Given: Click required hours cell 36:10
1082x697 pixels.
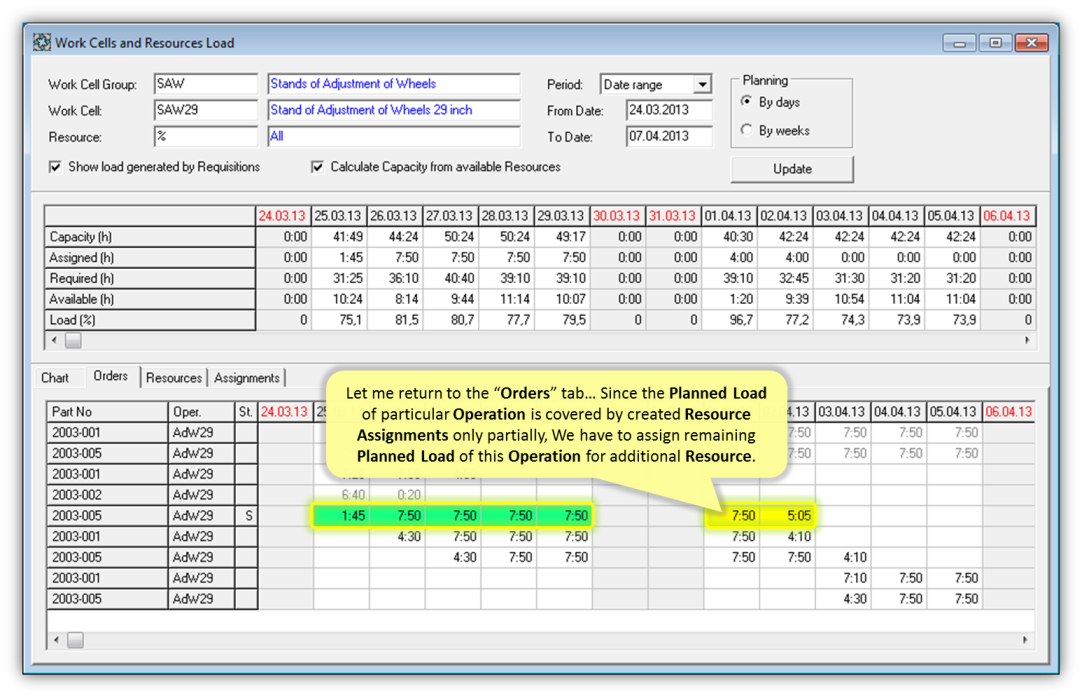Looking at the screenshot, I should [395, 278].
